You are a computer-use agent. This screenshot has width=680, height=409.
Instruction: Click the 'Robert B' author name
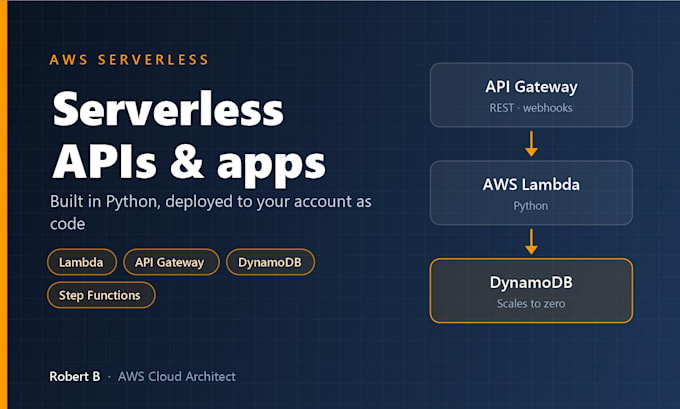[75, 376]
